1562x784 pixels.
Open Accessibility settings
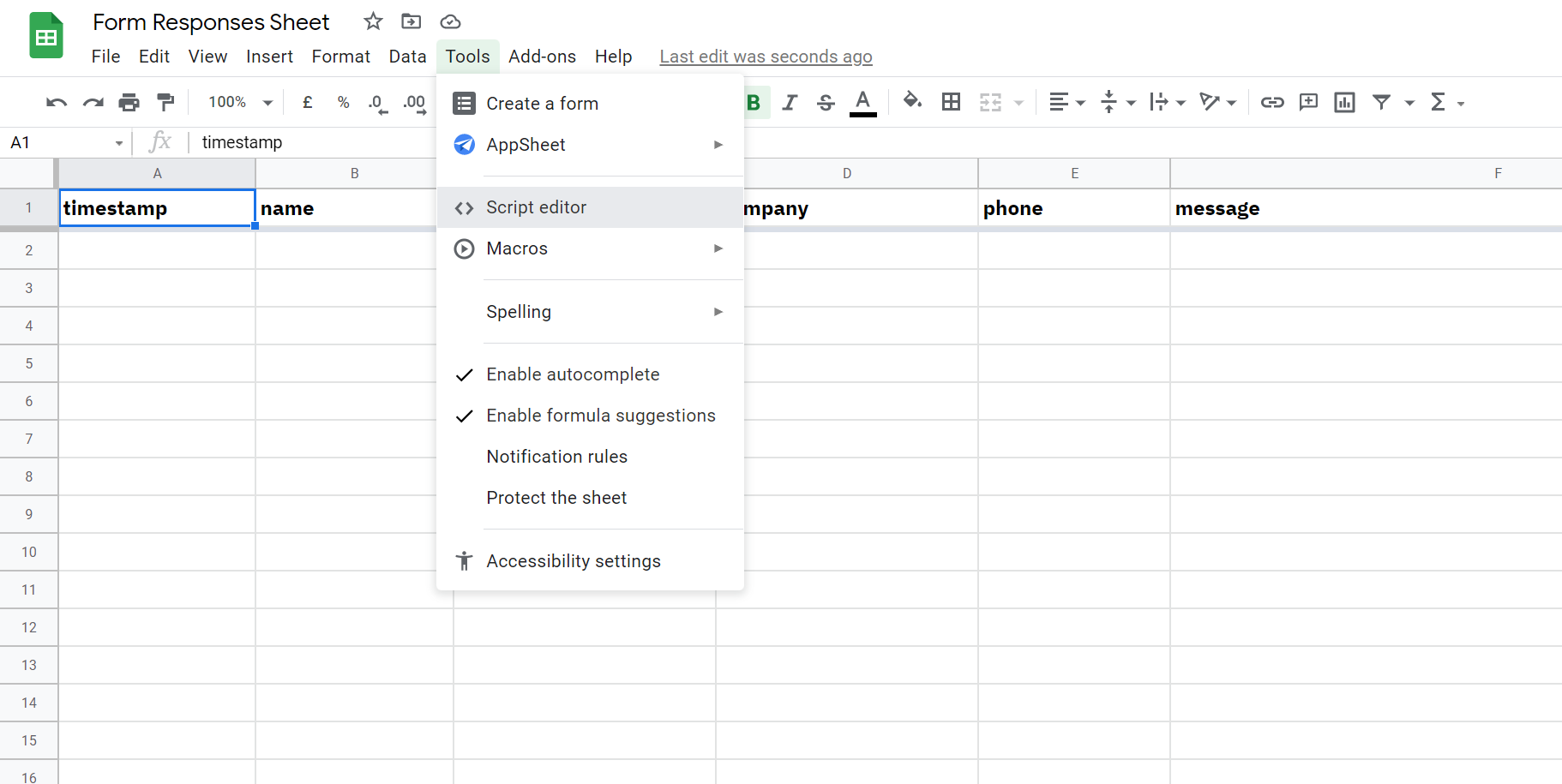(574, 560)
